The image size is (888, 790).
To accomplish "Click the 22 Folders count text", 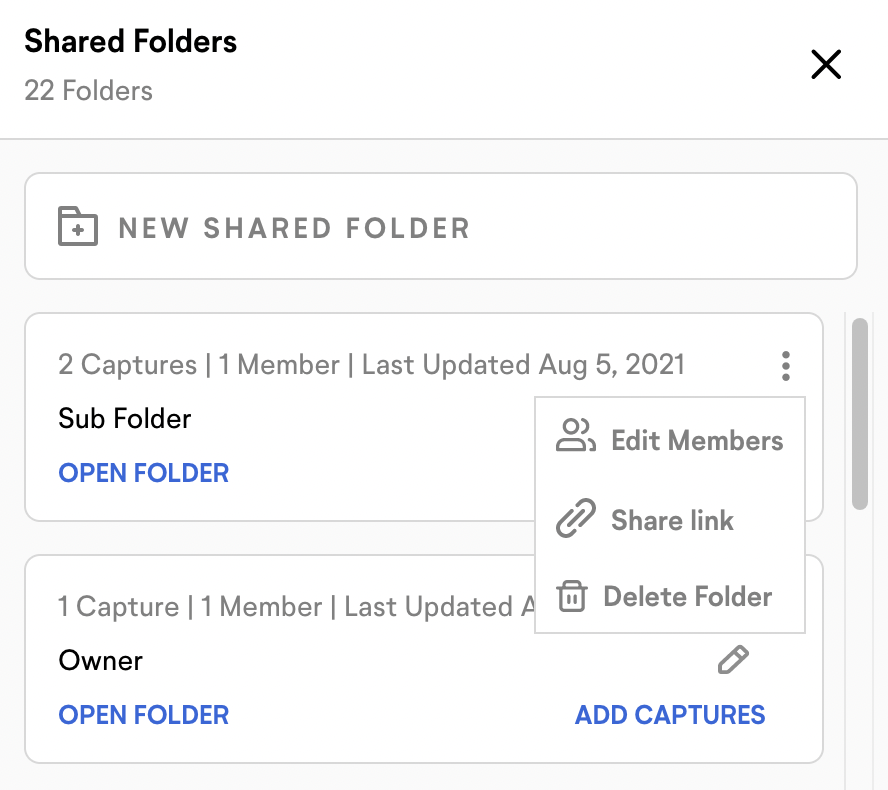I will 88,91.
